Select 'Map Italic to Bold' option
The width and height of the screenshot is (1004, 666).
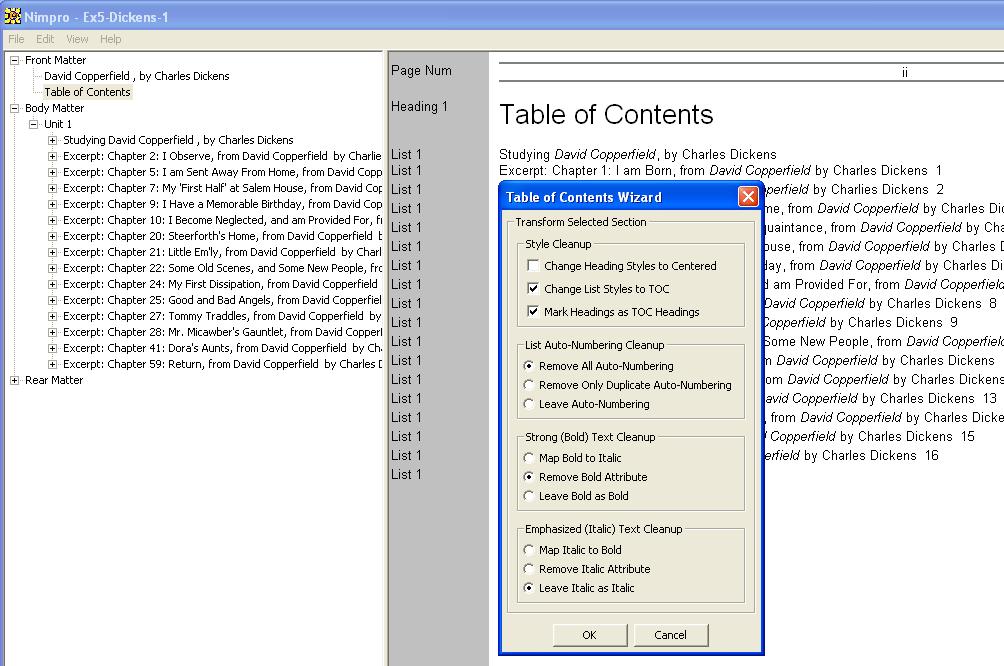[x=528, y=550]
